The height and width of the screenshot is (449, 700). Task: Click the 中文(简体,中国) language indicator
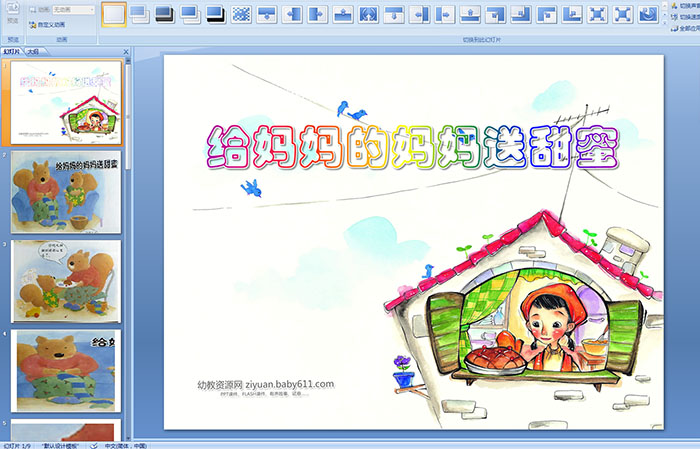125,445
